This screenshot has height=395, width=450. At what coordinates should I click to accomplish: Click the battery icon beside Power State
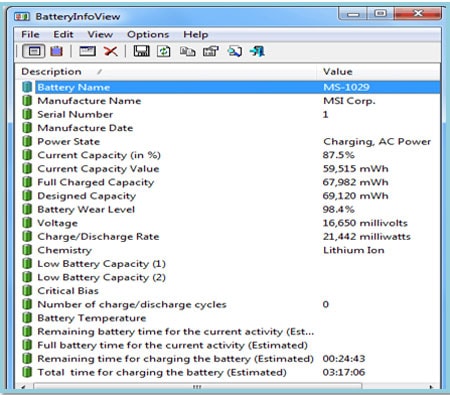coord(27,141)
